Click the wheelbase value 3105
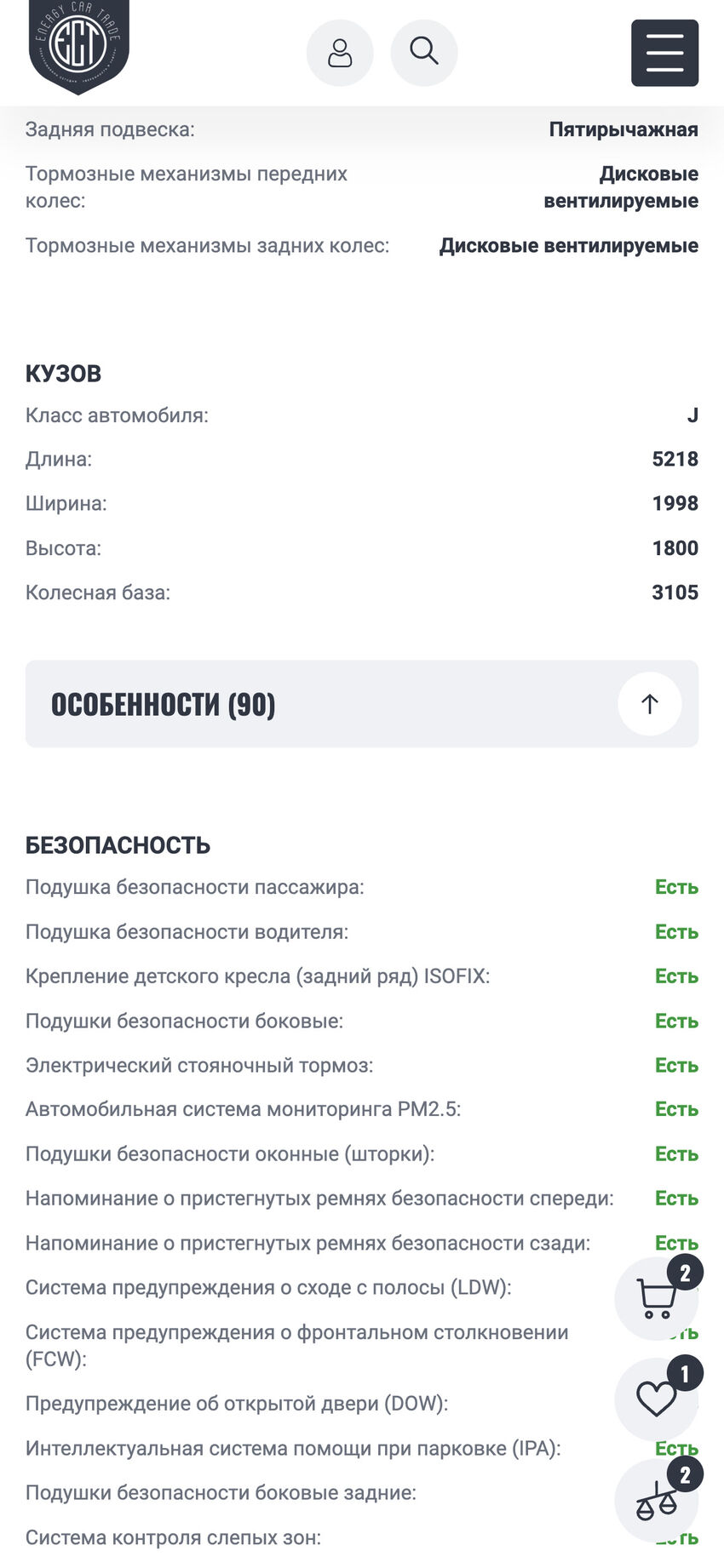 (x=675, y=592)
